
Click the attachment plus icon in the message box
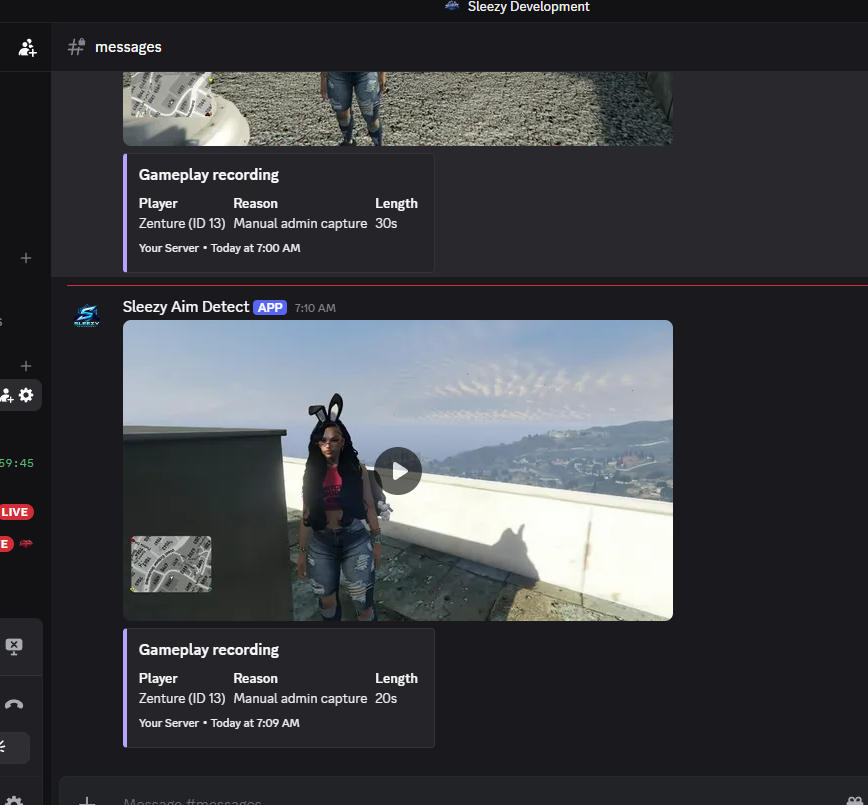point(87,801)
